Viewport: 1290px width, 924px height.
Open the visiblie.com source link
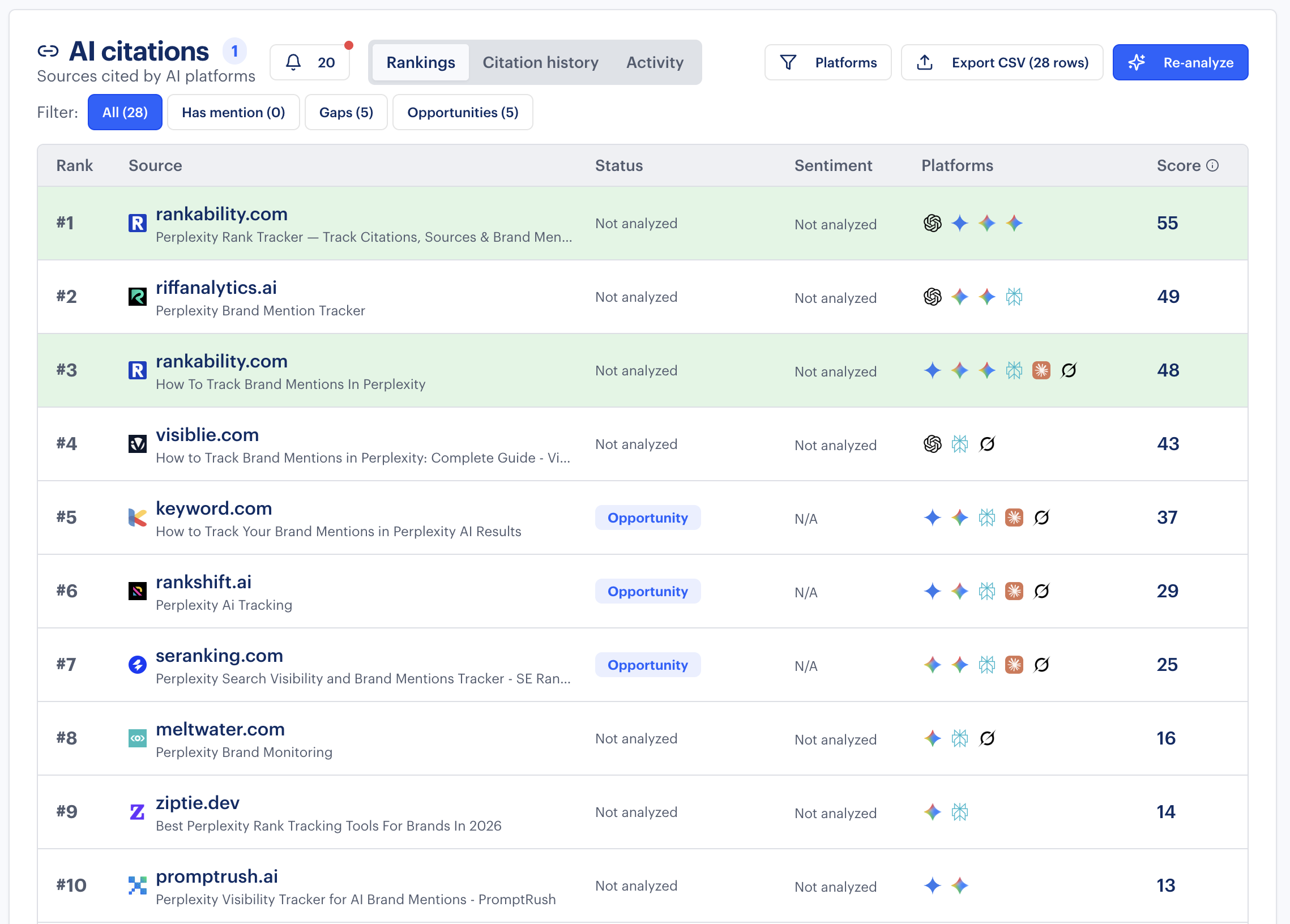pyautogui.click(x=207, y=434)
